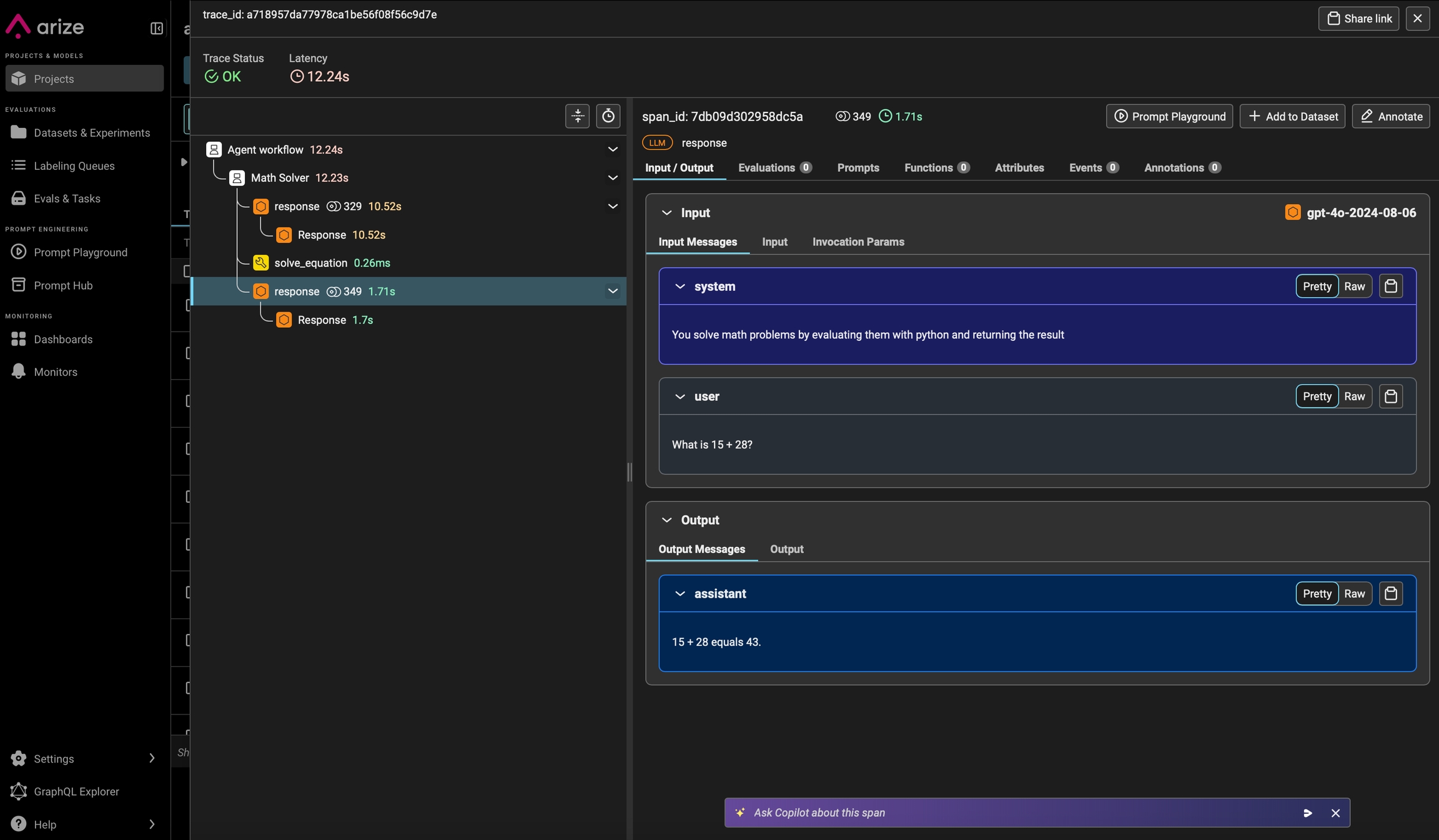Switch the user message to Raw view
The image size is (1439, 840).
click(x=1354, y=396)
